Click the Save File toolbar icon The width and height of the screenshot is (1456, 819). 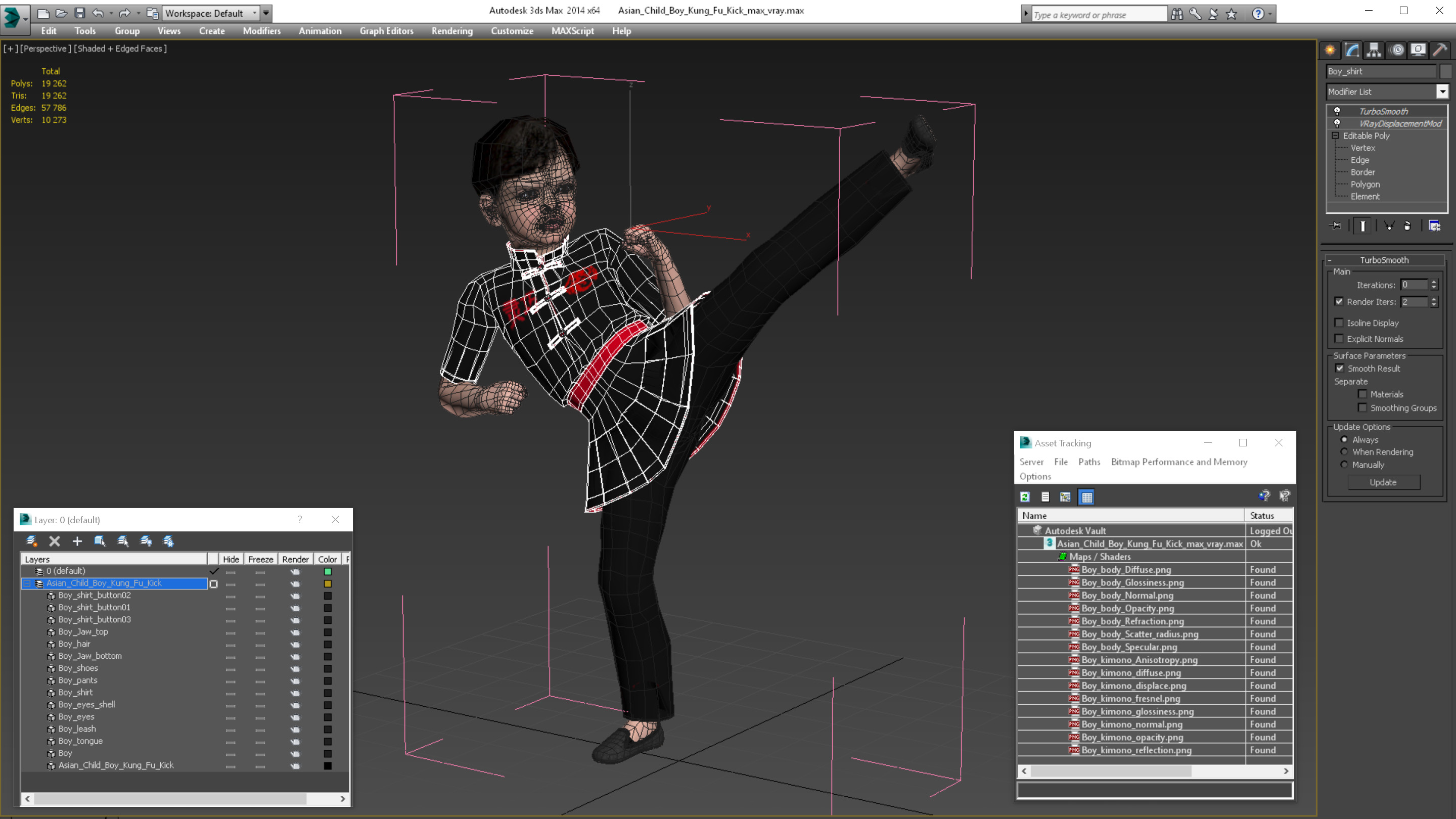[x=80, y=13]
